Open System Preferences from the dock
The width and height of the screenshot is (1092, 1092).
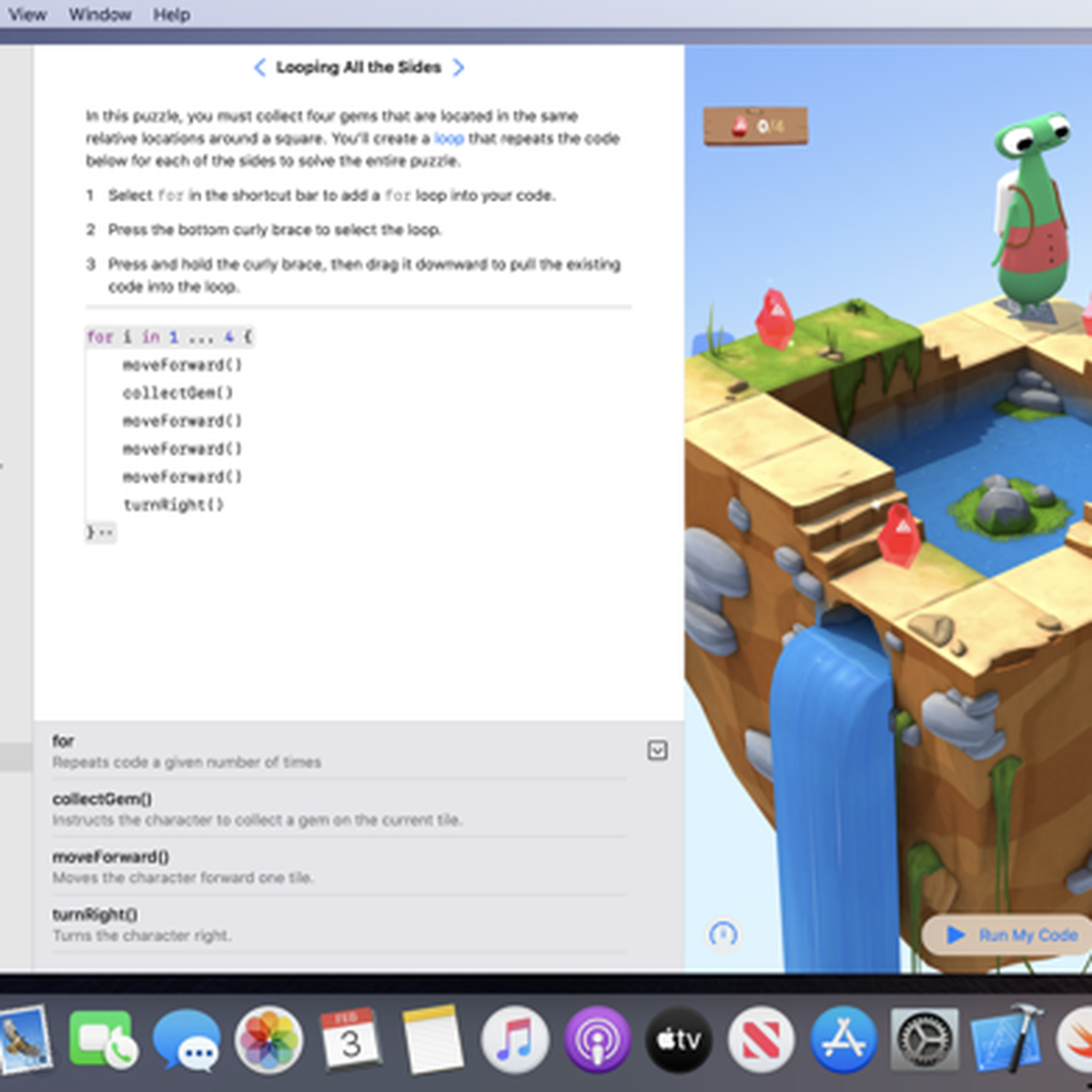click(x=925, y=1038)
